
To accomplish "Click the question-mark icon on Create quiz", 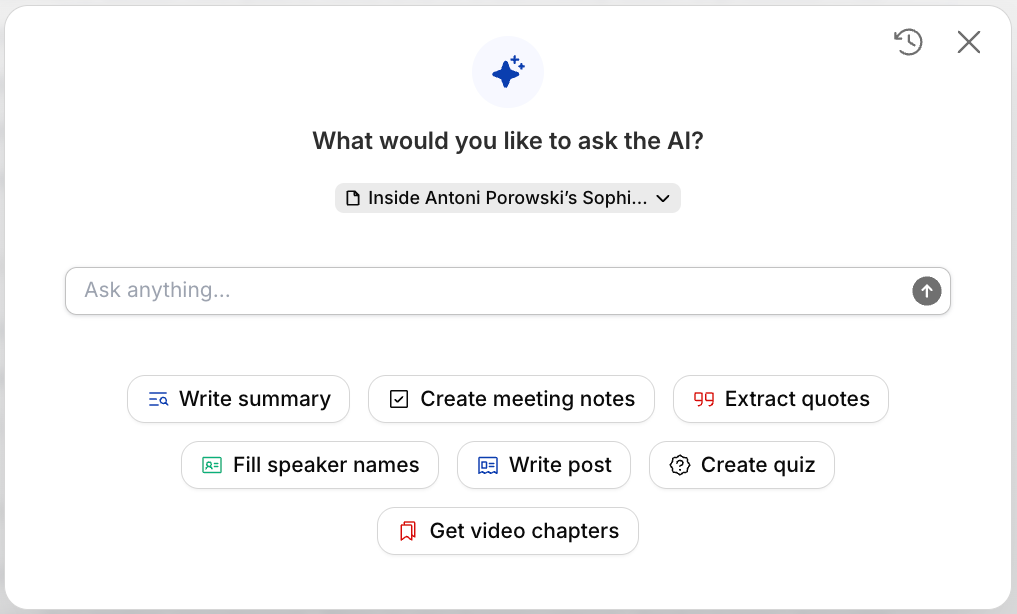I will click(679, 465).
